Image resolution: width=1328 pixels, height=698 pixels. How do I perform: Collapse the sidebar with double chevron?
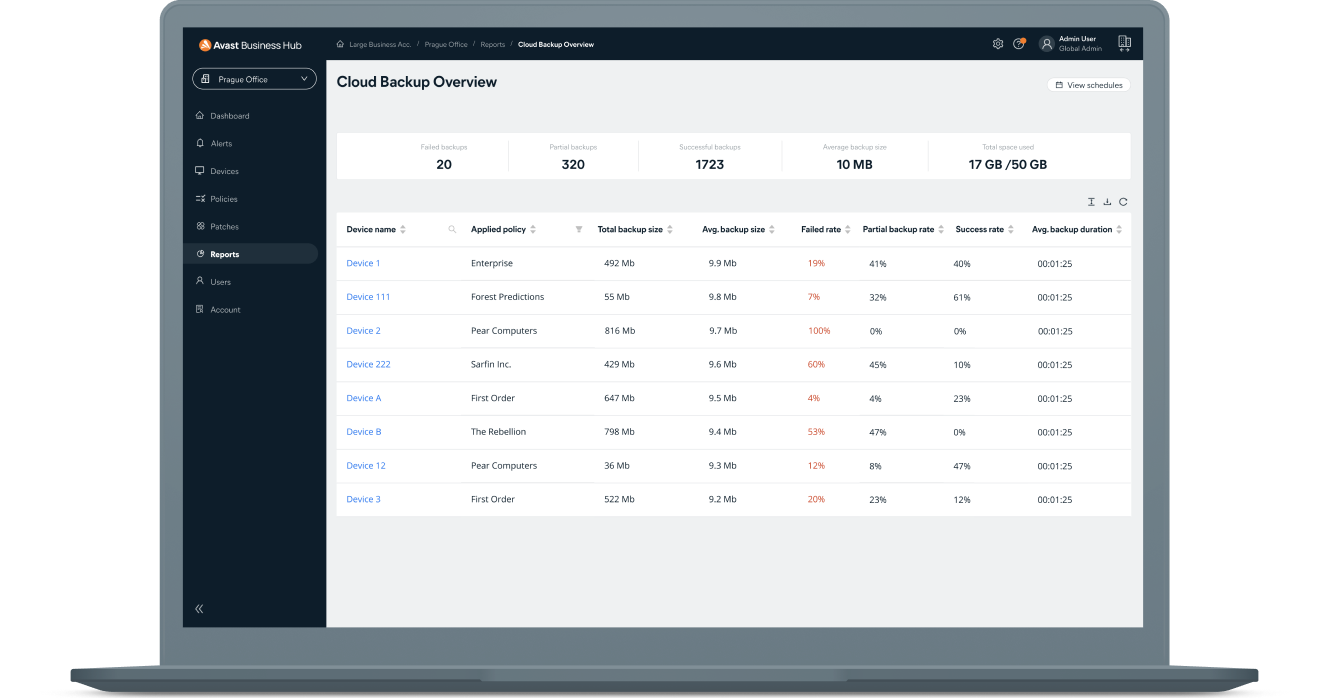coord(199,608)
